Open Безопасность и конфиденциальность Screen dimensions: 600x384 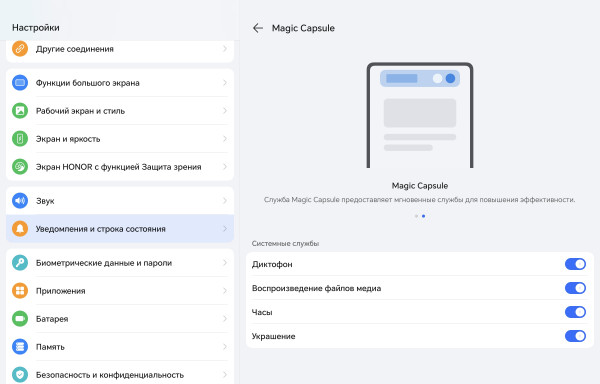click(x=120, y=373)
